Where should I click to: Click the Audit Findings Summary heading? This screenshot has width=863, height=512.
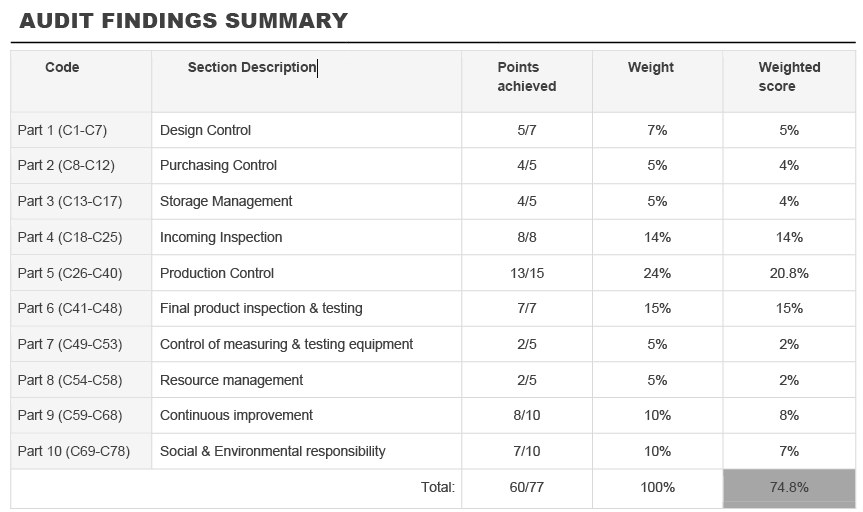(184, 21)
